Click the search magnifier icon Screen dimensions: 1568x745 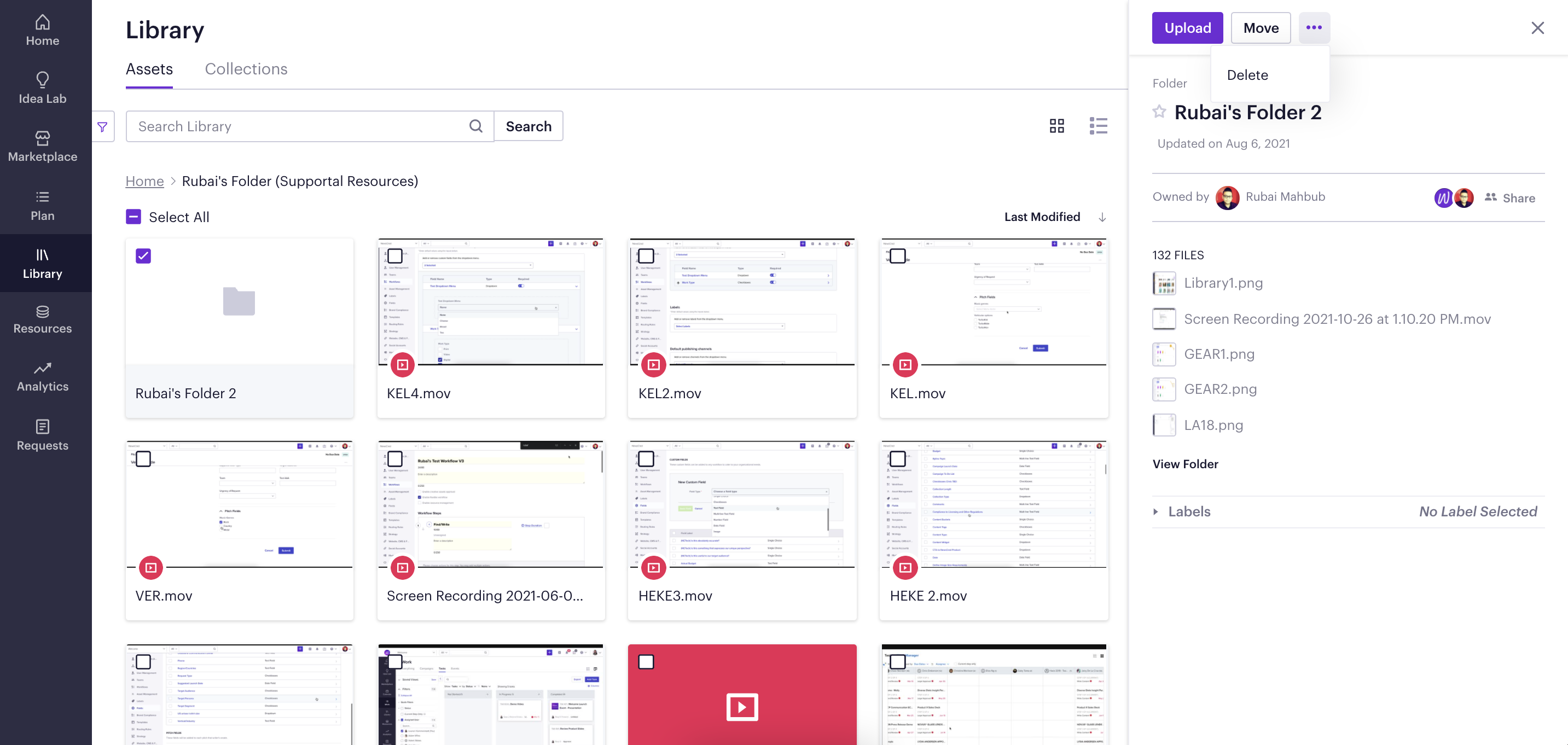point(476,126)
